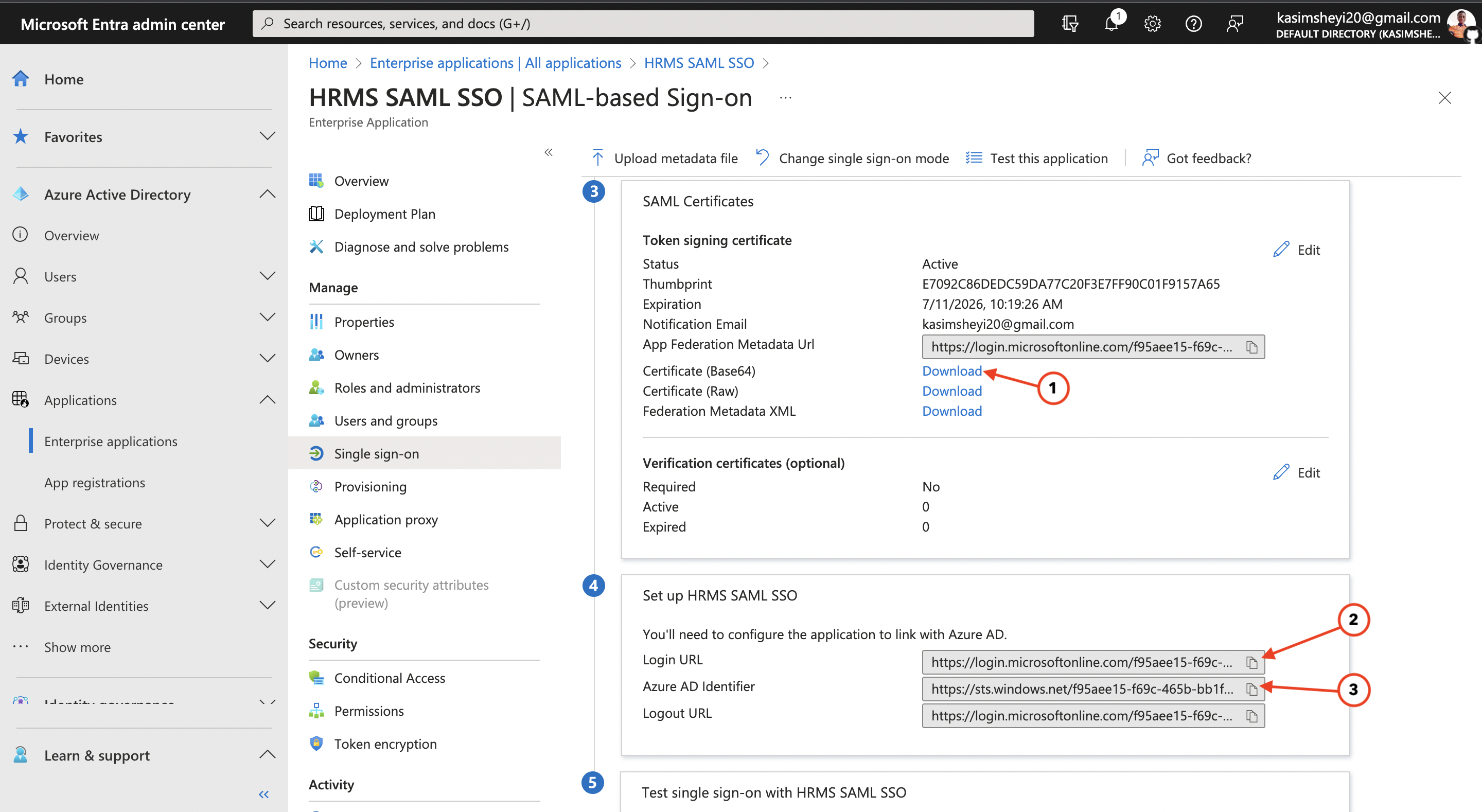Expand the Protect & secure section
This screenshot has height=812, width=1482.
pos(267,523)
